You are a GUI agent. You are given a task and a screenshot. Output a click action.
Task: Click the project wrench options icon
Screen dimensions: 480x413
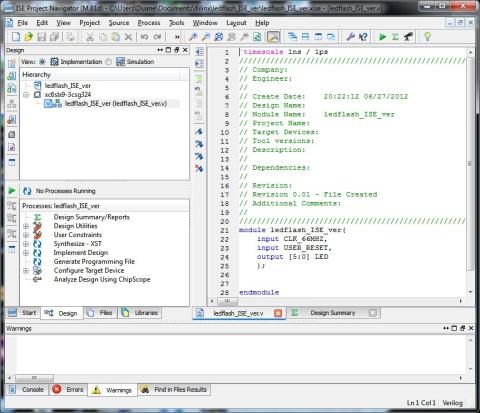pyautogui.click(x=350, y=36)
